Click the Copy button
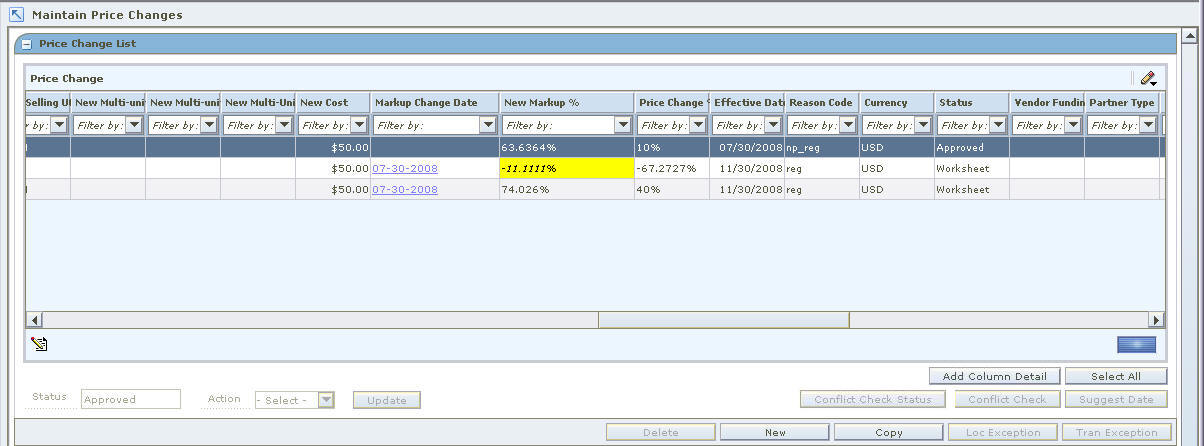Image resolution: width=1204 pixels, height=446 pixels. (x=888, y=432)
